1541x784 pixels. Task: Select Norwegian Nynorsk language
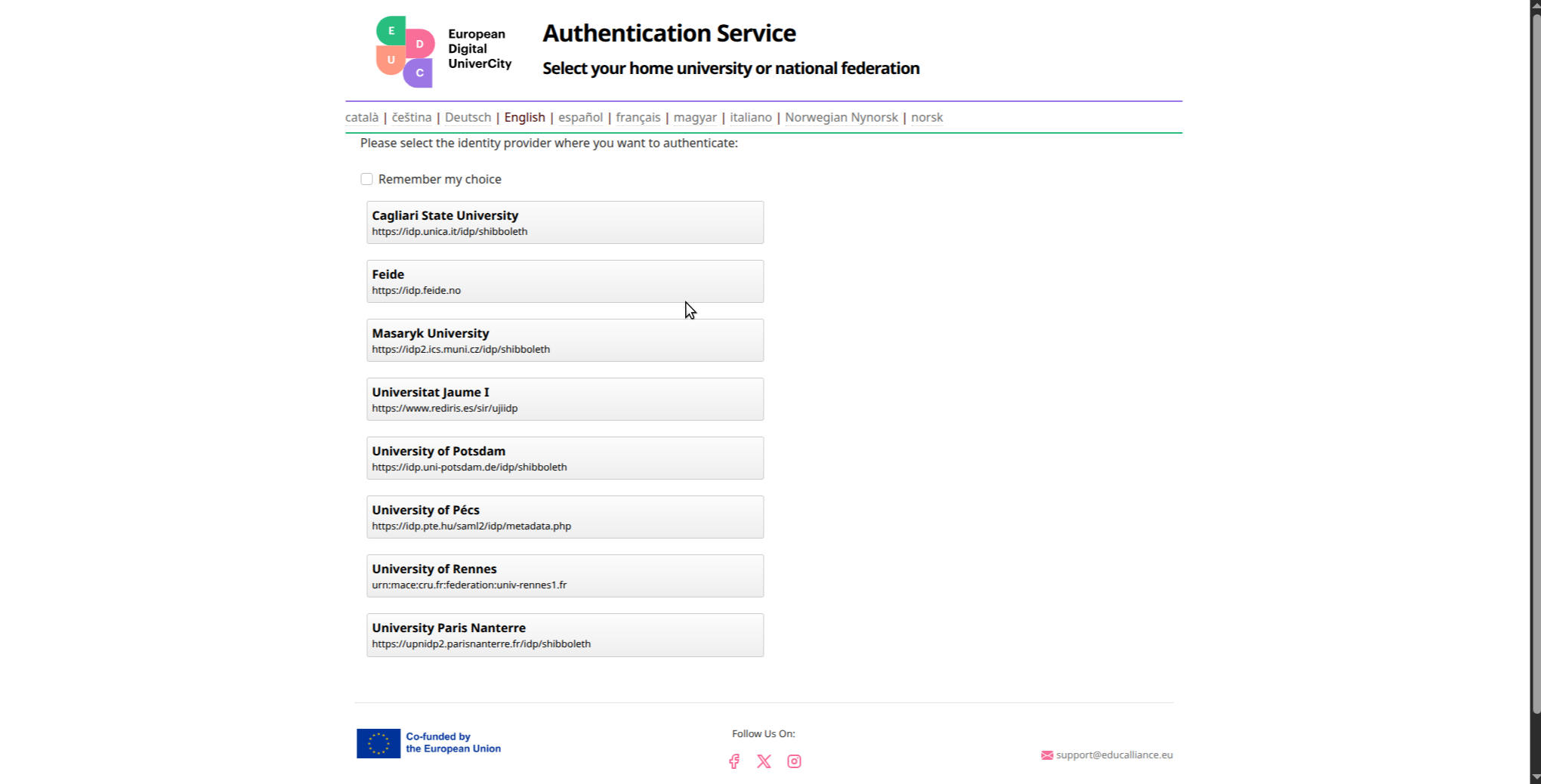841,117
